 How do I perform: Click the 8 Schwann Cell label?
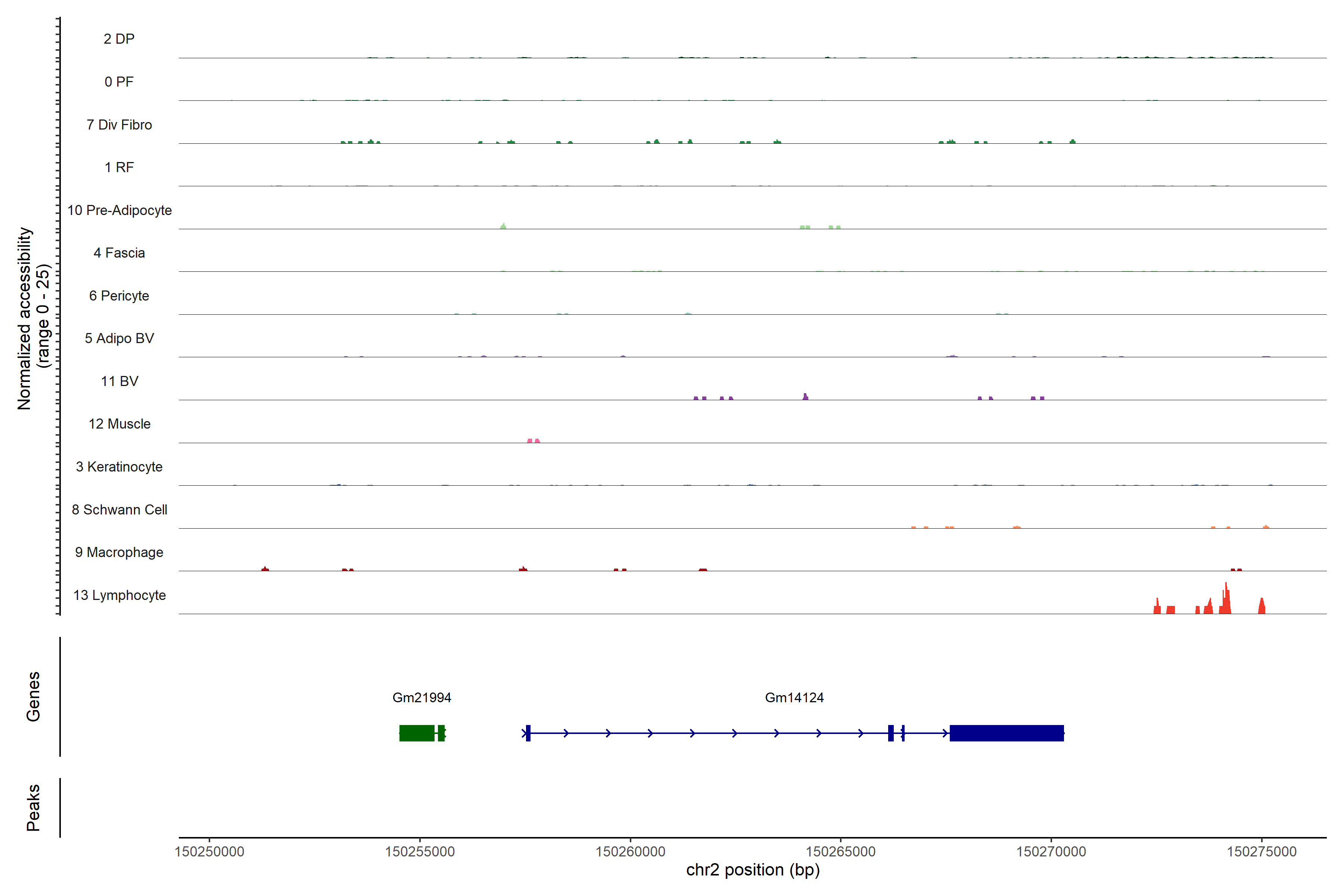click(119, 510)
